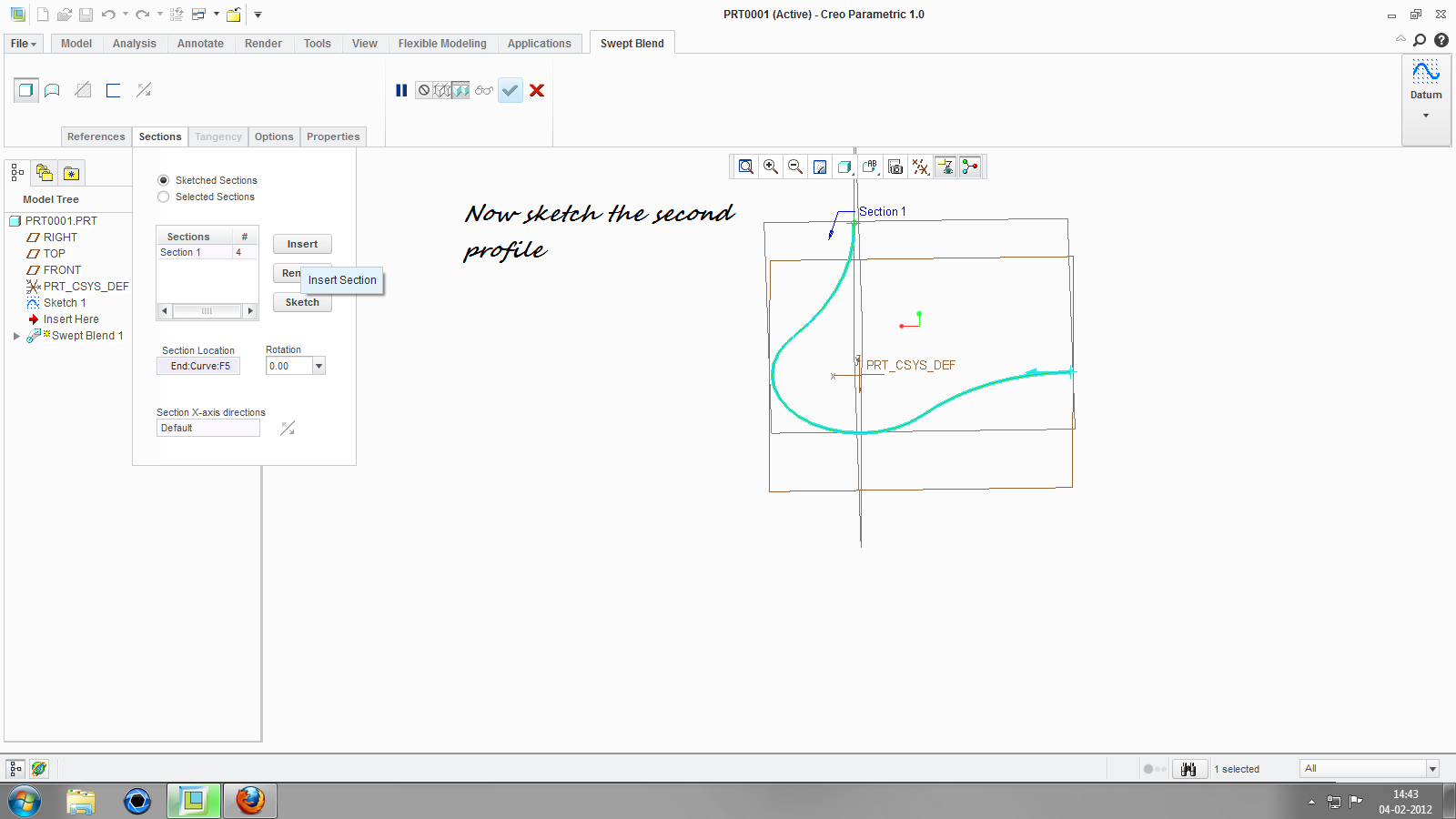Select the Create surface option icon
The image size is (1456, 819).
point(53,90)
